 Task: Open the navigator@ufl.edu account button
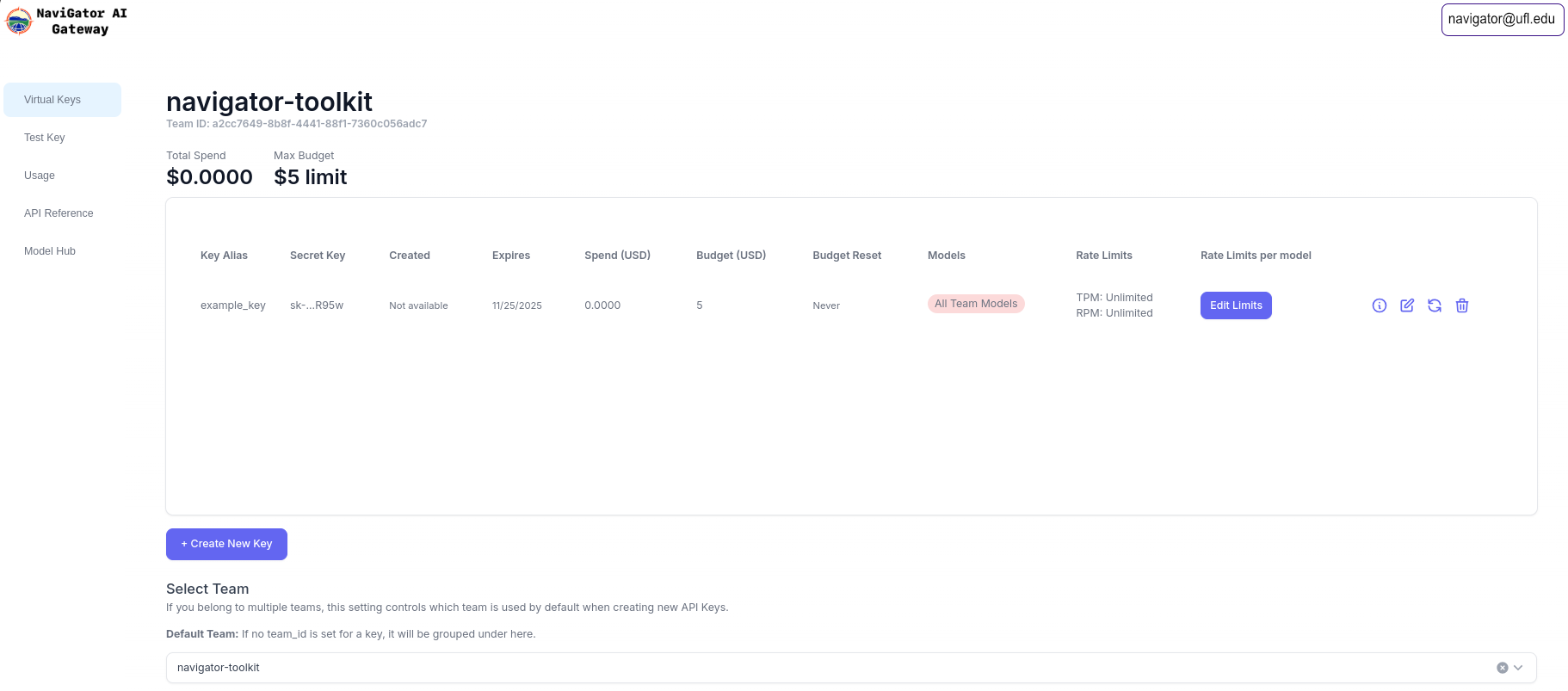[x=1502, y=20]
